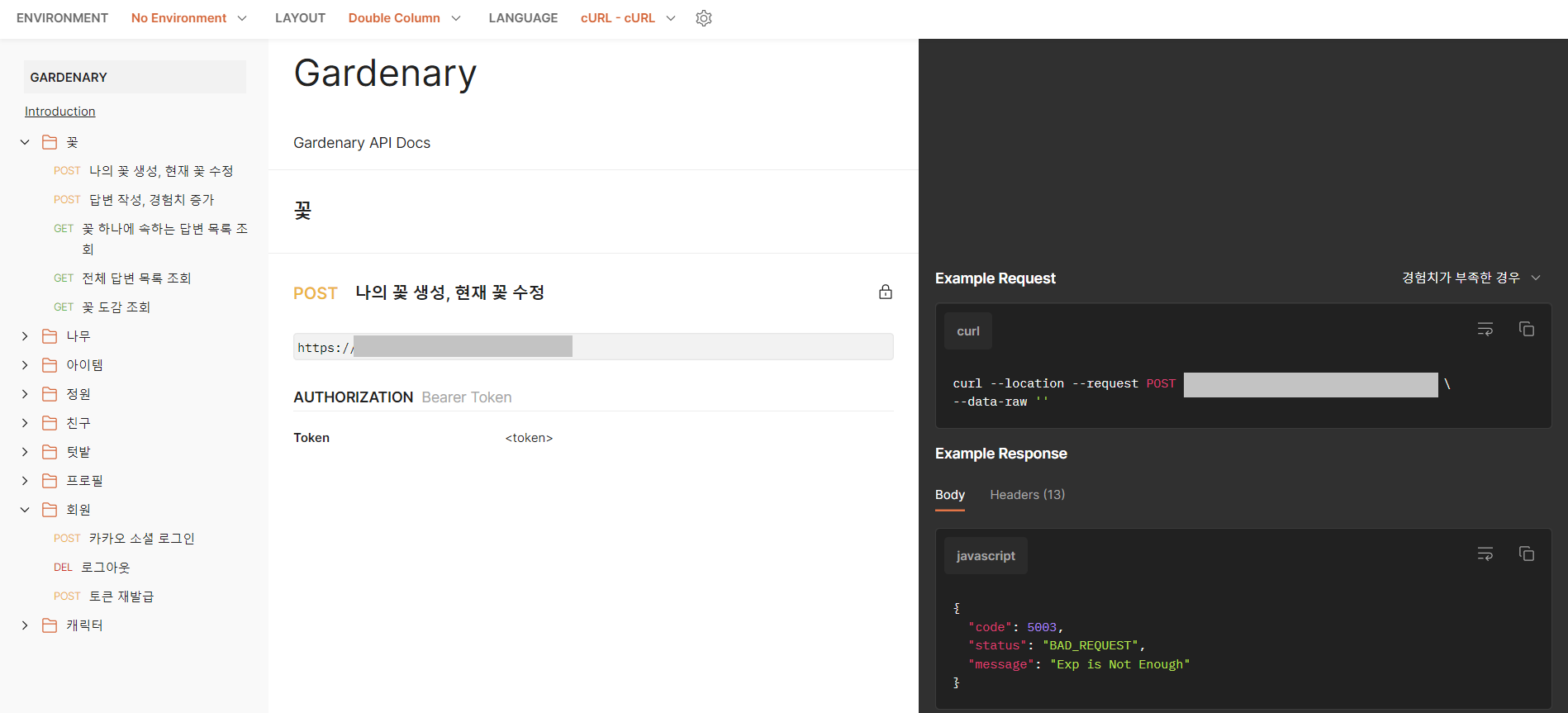Expand the 나무 folder chevron
Screen dimensions: 1568x713
point(25,336)
